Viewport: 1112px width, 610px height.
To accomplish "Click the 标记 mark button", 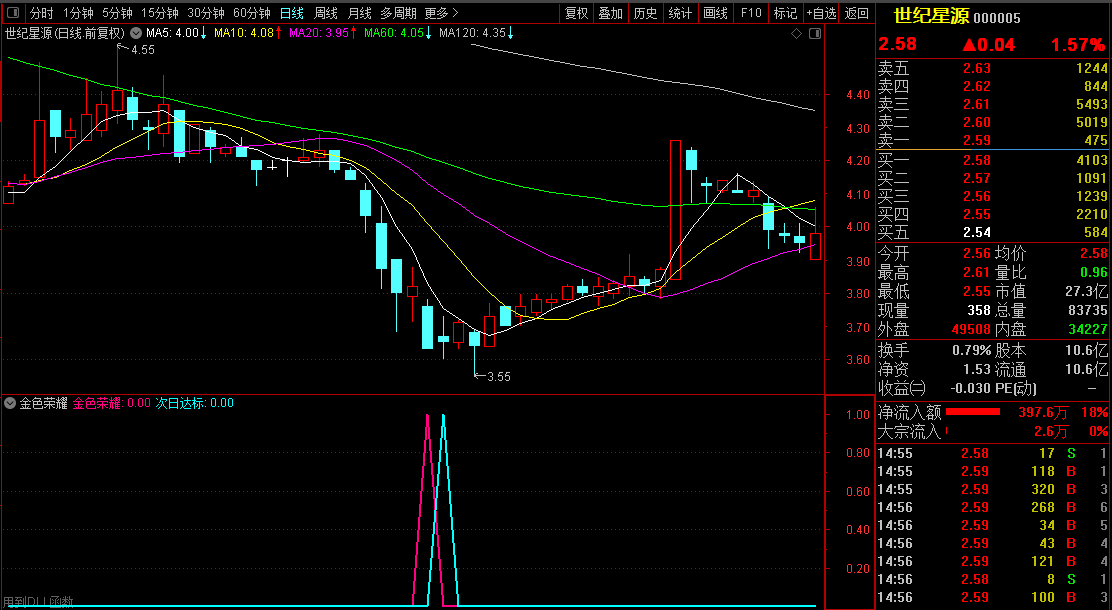I will 785,13.
